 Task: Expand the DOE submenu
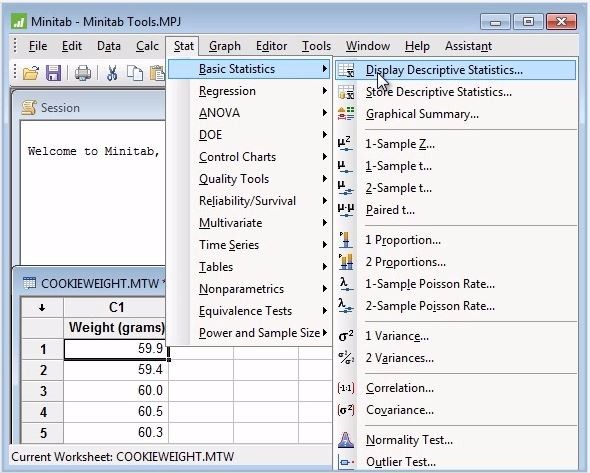[x=249, y=135]
